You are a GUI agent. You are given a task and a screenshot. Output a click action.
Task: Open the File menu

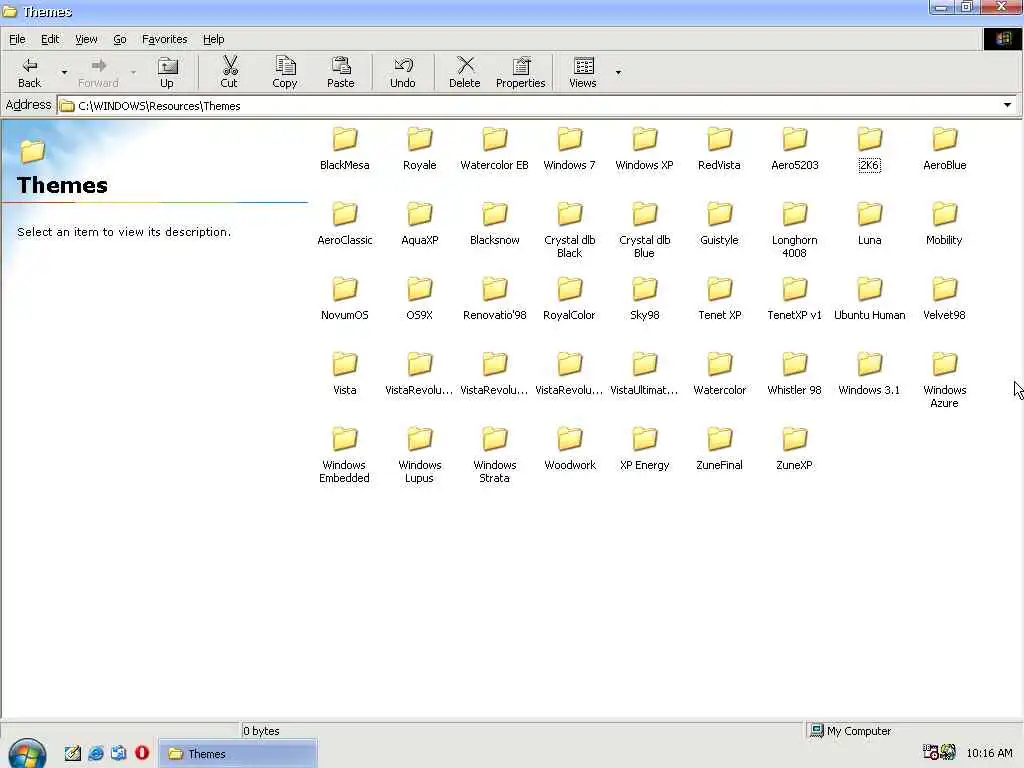pyautogui.click(x=17, y=39)
